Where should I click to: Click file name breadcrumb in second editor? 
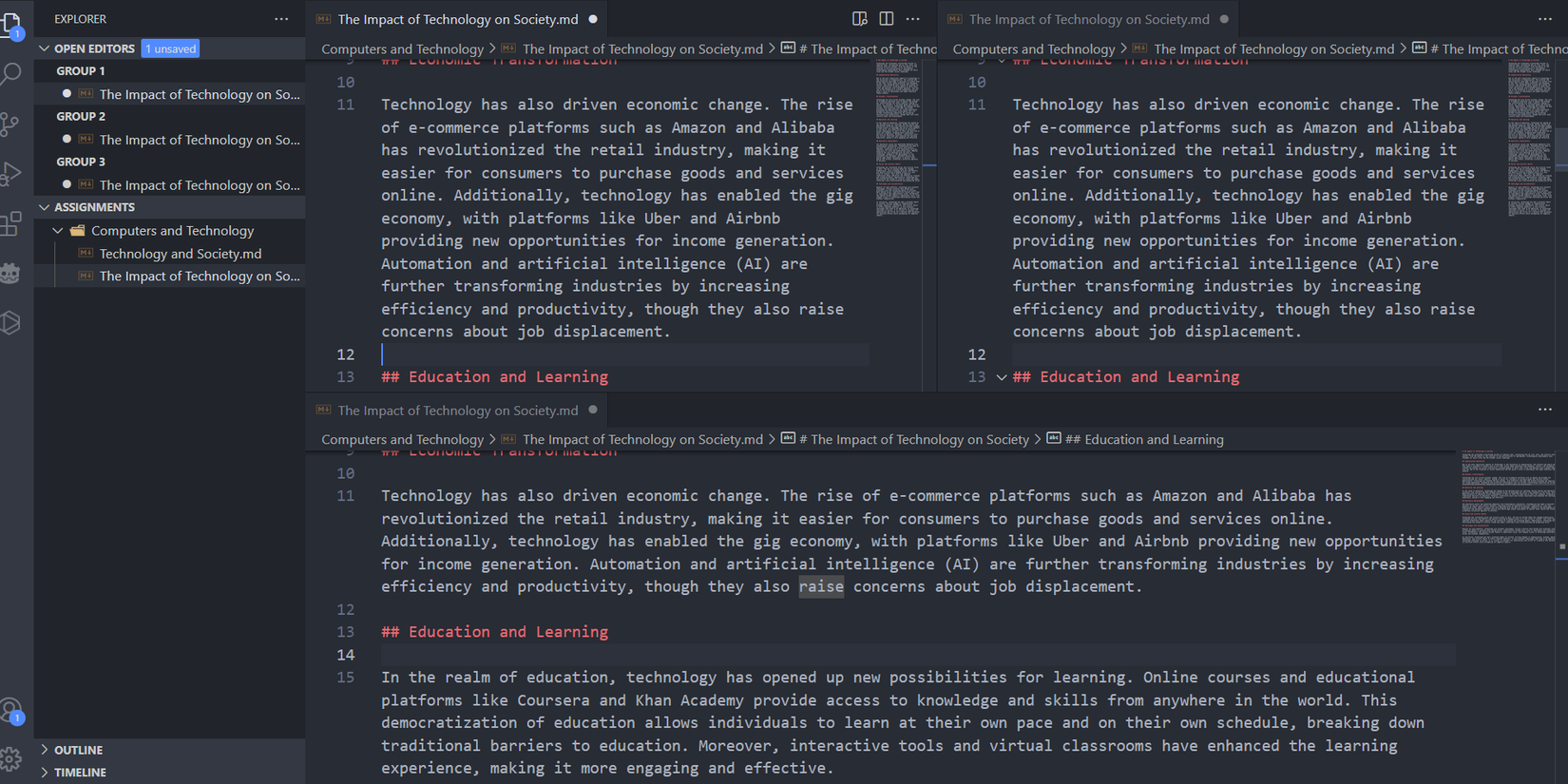tap(1273, 48)
